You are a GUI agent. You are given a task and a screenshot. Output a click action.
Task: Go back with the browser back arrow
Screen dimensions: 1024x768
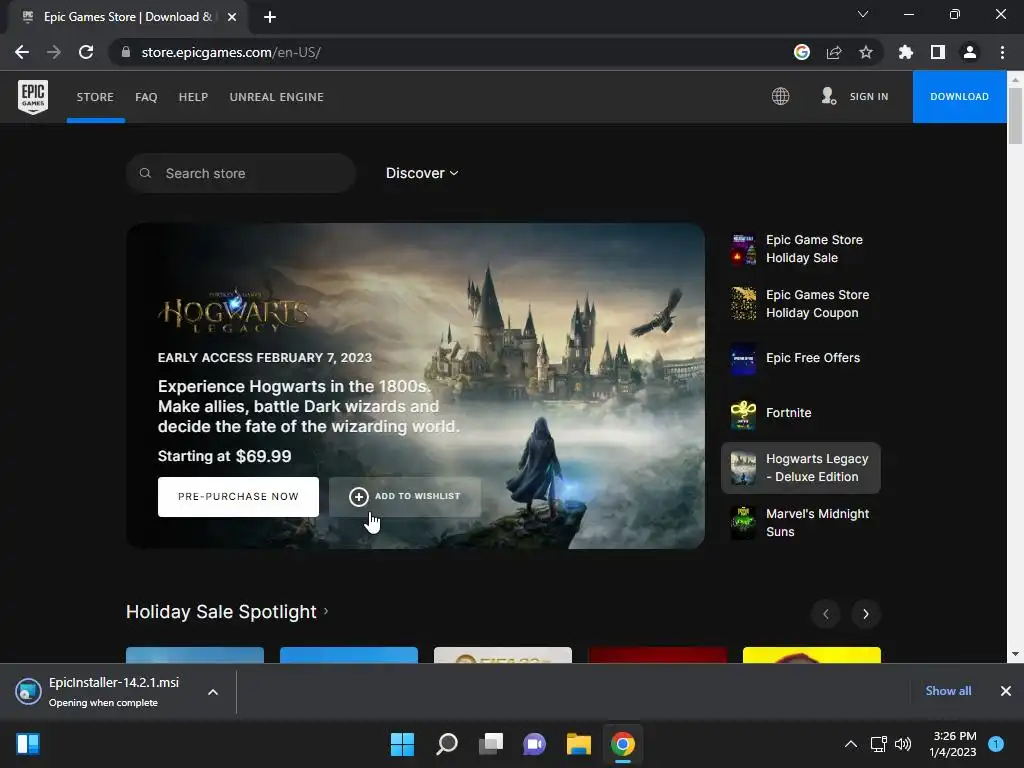[22, 52]
